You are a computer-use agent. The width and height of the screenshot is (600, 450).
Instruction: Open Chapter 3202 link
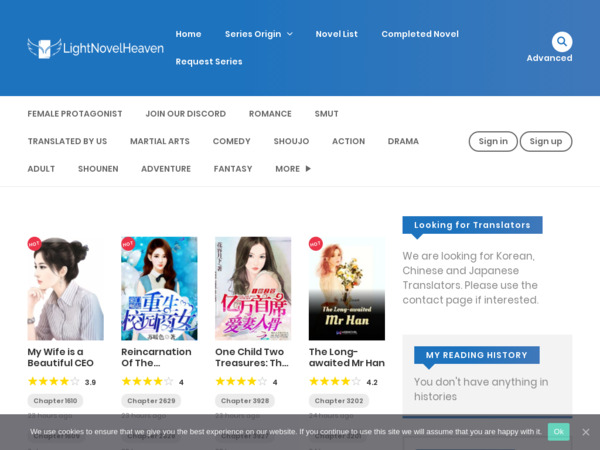tap(339, 401)
